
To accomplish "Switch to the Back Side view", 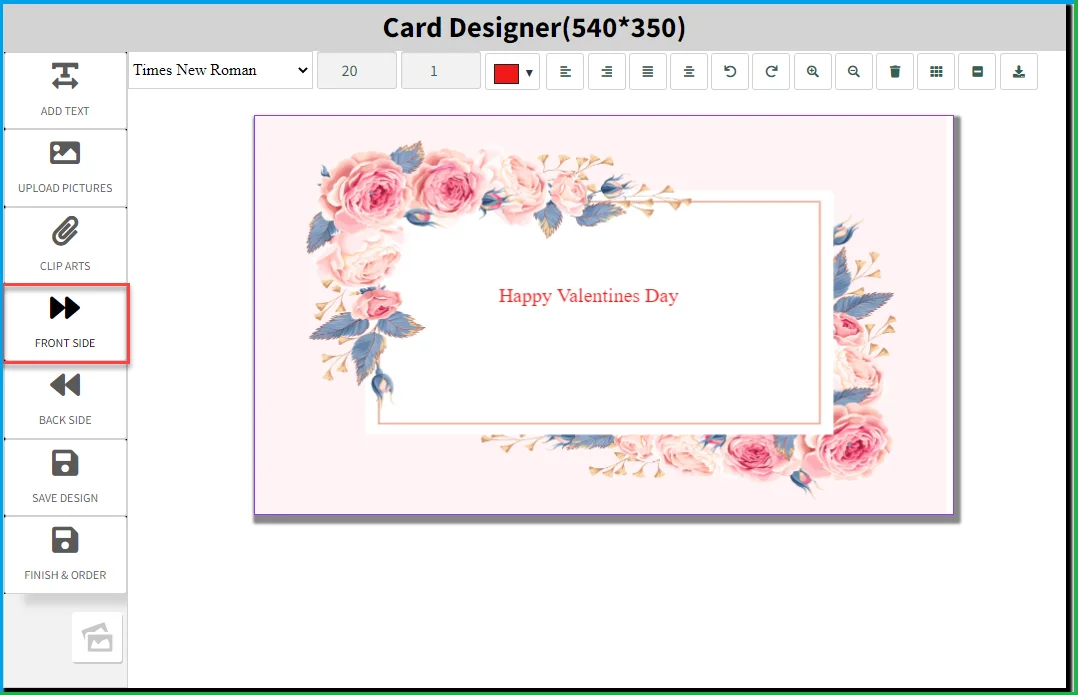I will coord(65,400).
